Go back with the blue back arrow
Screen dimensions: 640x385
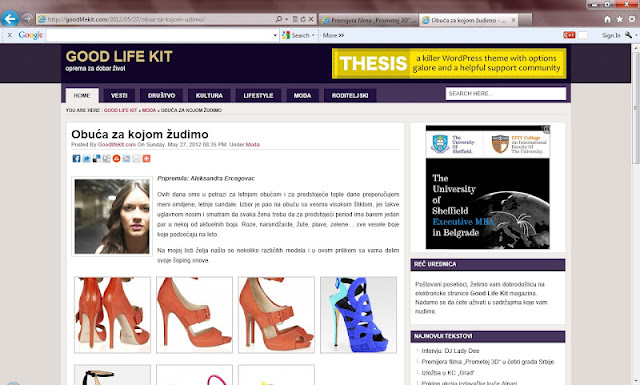(x=10, y=18)
